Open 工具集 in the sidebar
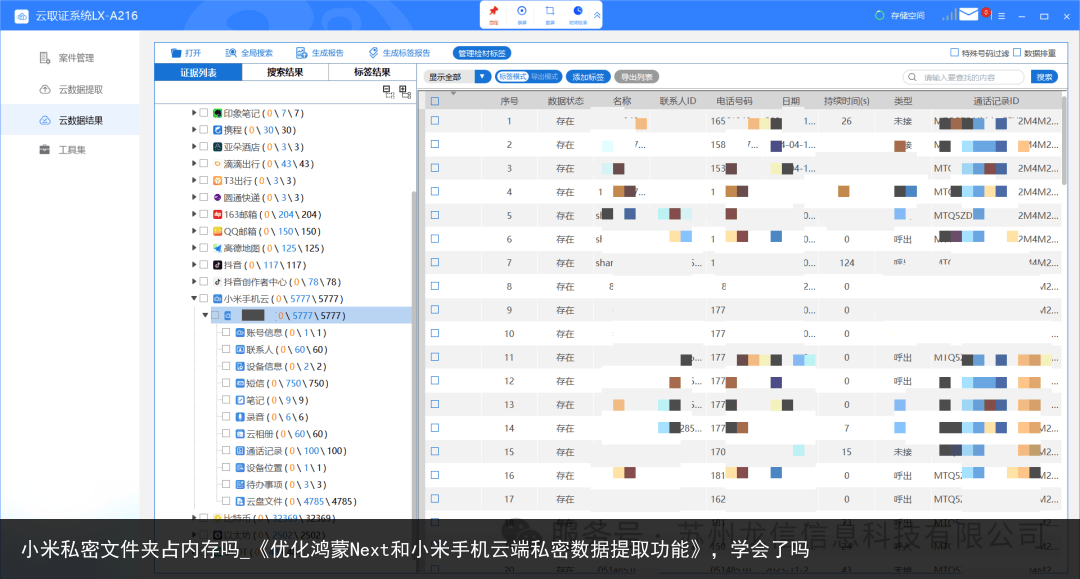This screenshot has height=579, width=1080. tap(63, 150)
